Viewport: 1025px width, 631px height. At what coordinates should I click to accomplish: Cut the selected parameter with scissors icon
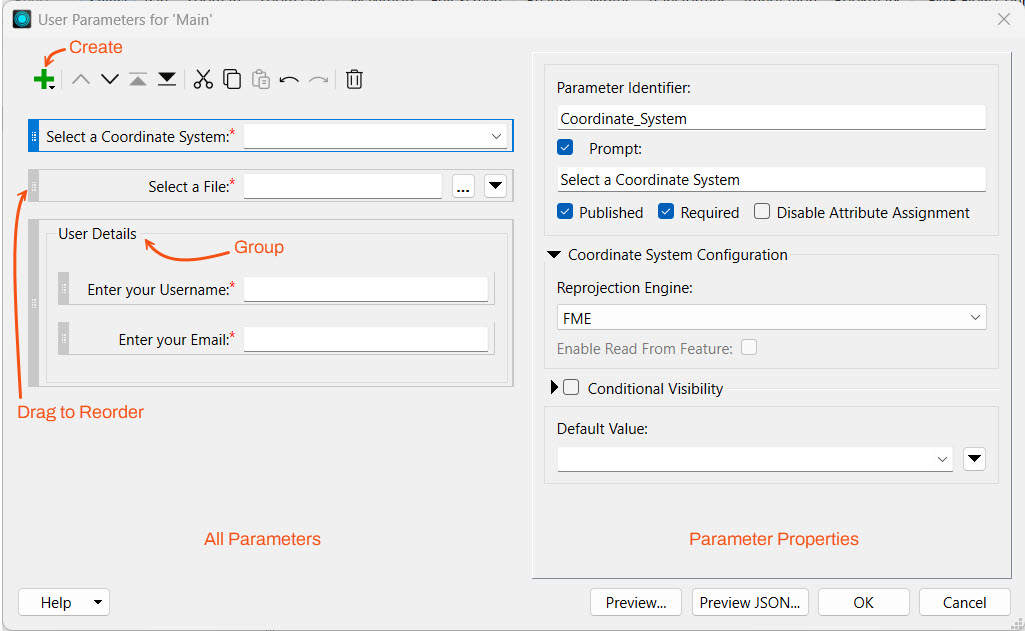[203, 79]
